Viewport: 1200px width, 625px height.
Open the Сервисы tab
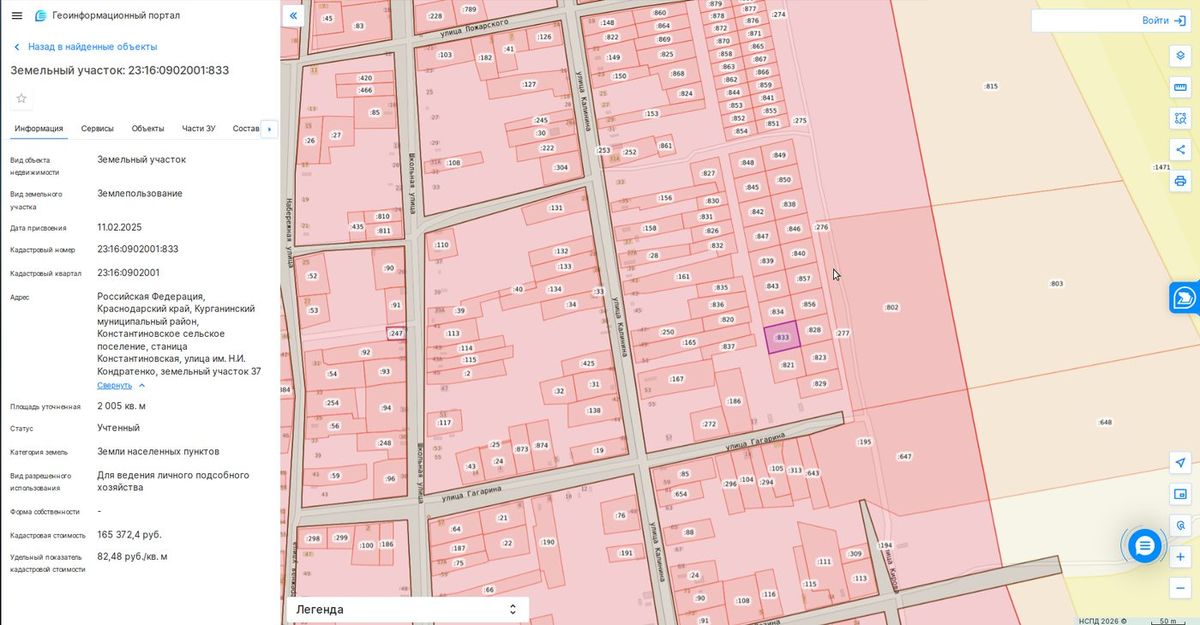coord(97,128)
